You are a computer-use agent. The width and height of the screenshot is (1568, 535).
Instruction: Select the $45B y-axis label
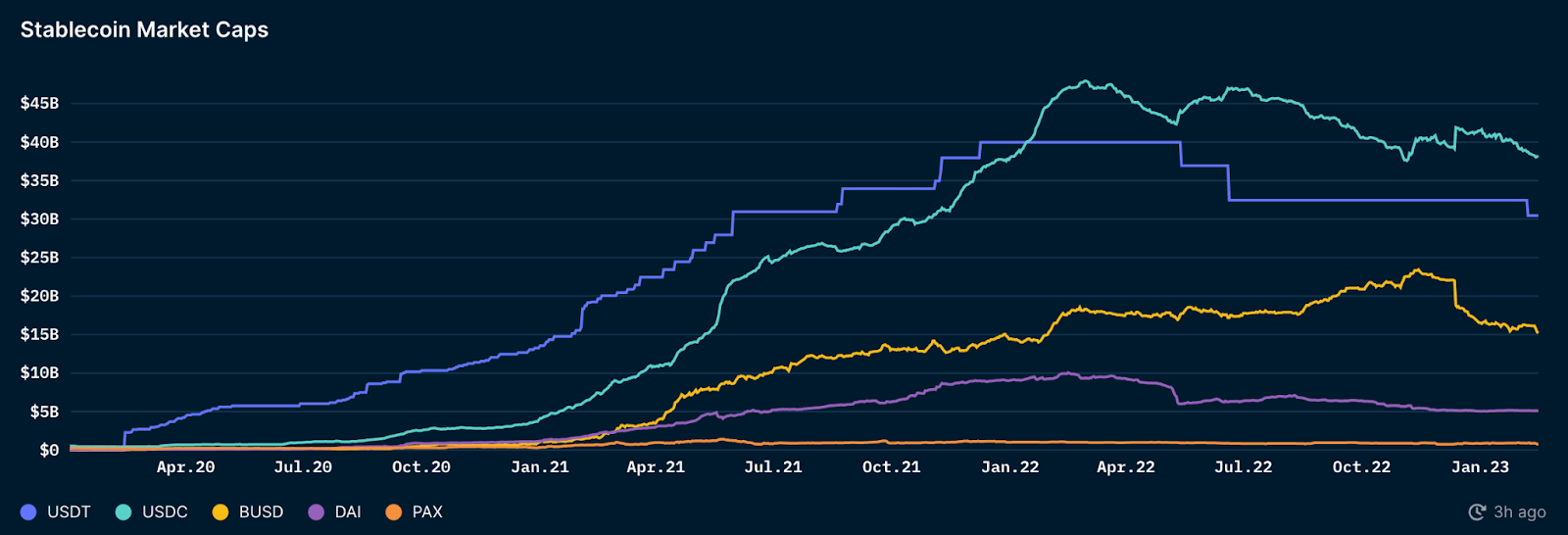[x=39, y=104]
